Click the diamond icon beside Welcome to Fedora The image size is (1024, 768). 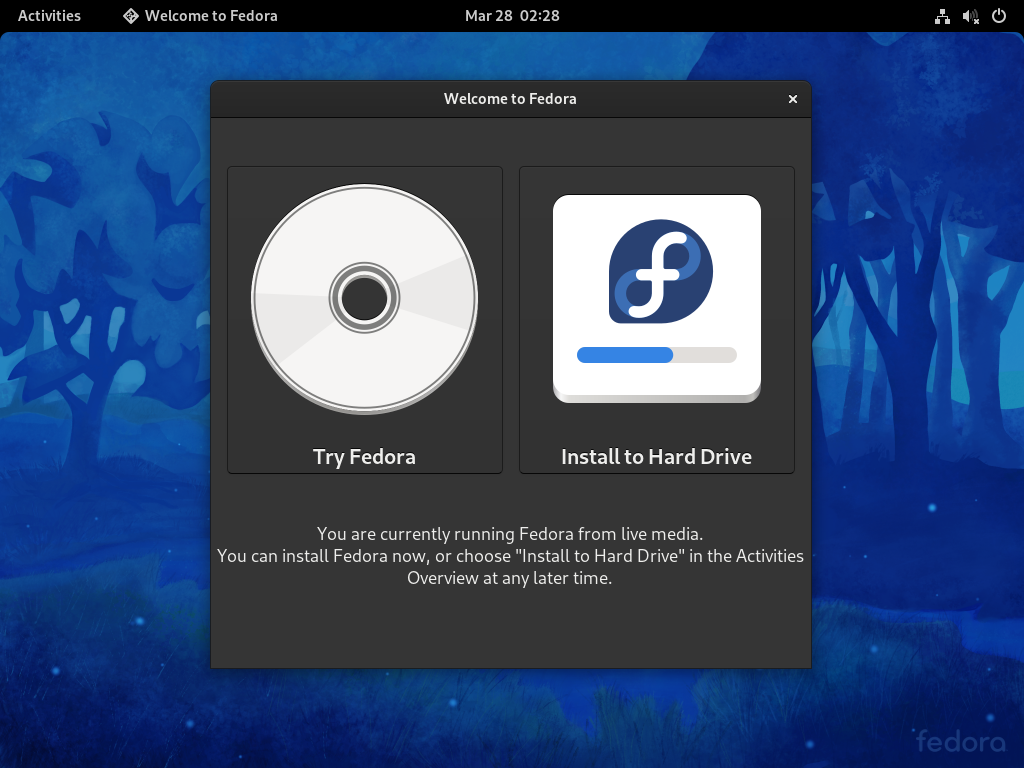[130, 16]
